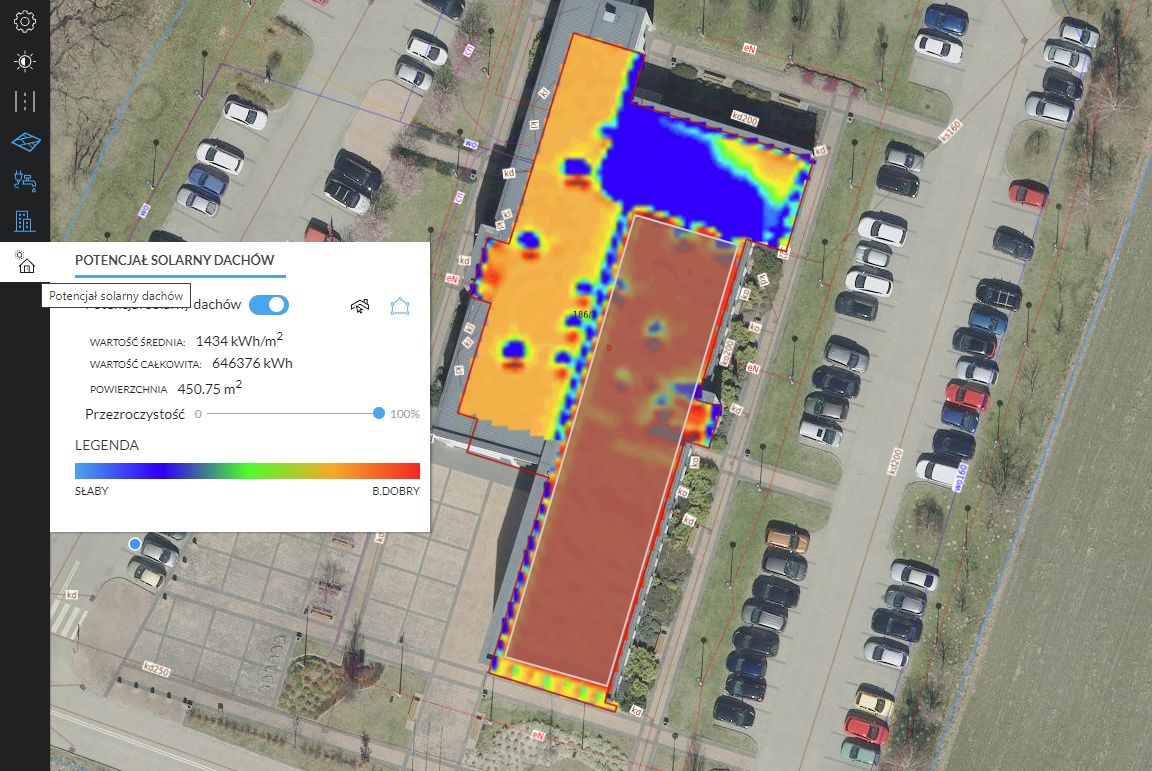Open the settings gear in sidebar
1152x771 pixels.
[x=25, y=22]
